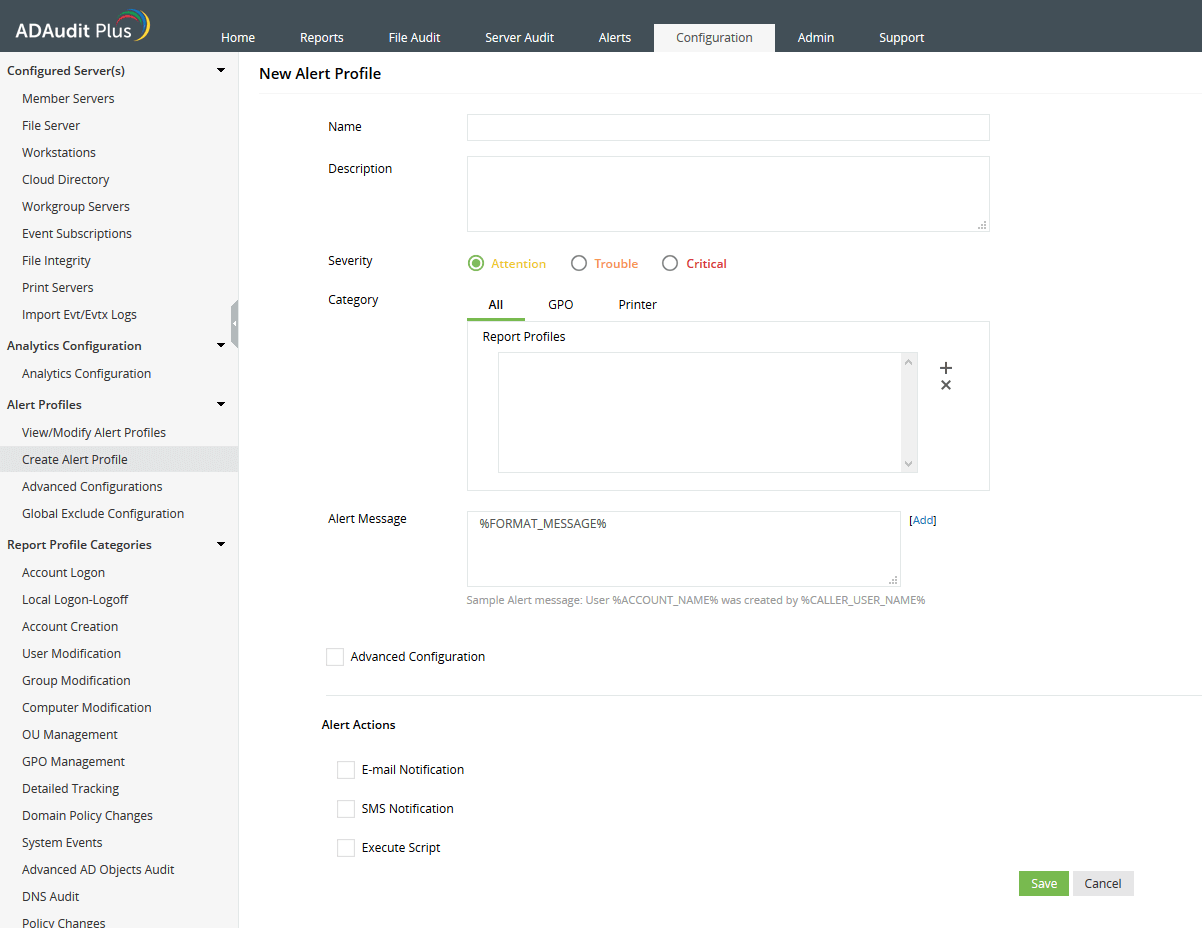Collapse Alert Profiles section arrow

(x=221, y=405)
